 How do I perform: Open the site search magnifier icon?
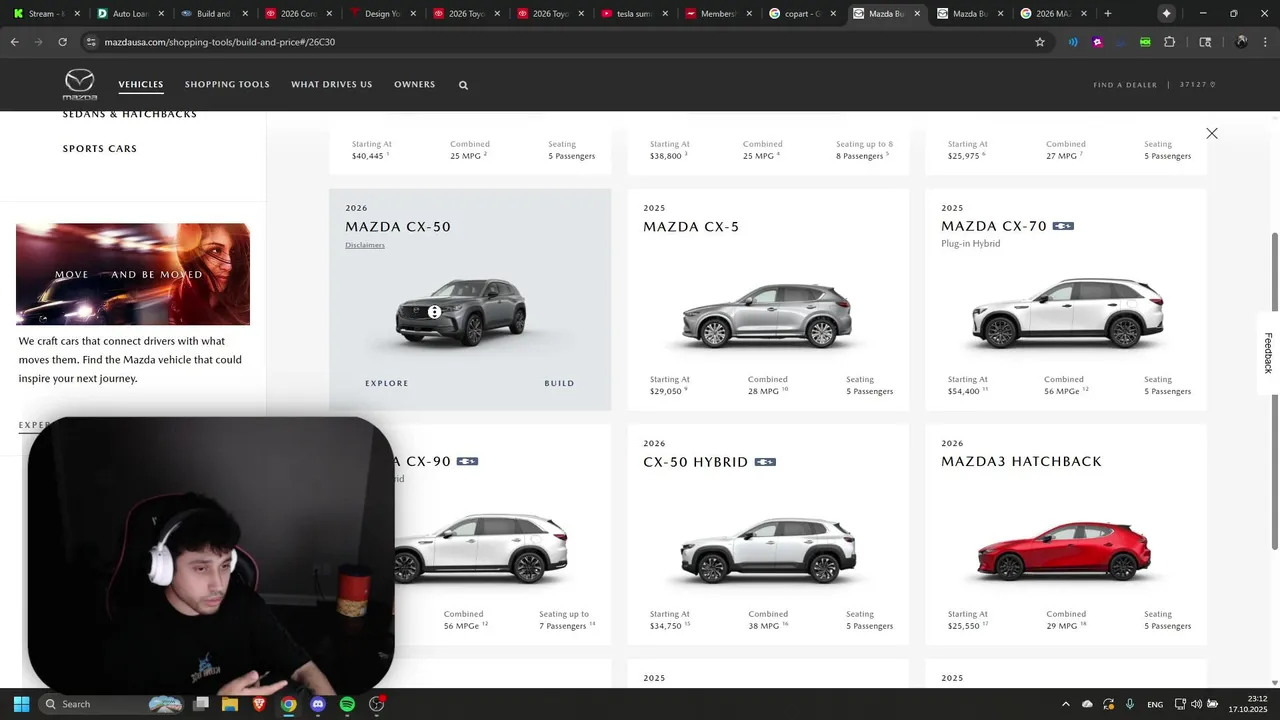click(x=463, y=85)
